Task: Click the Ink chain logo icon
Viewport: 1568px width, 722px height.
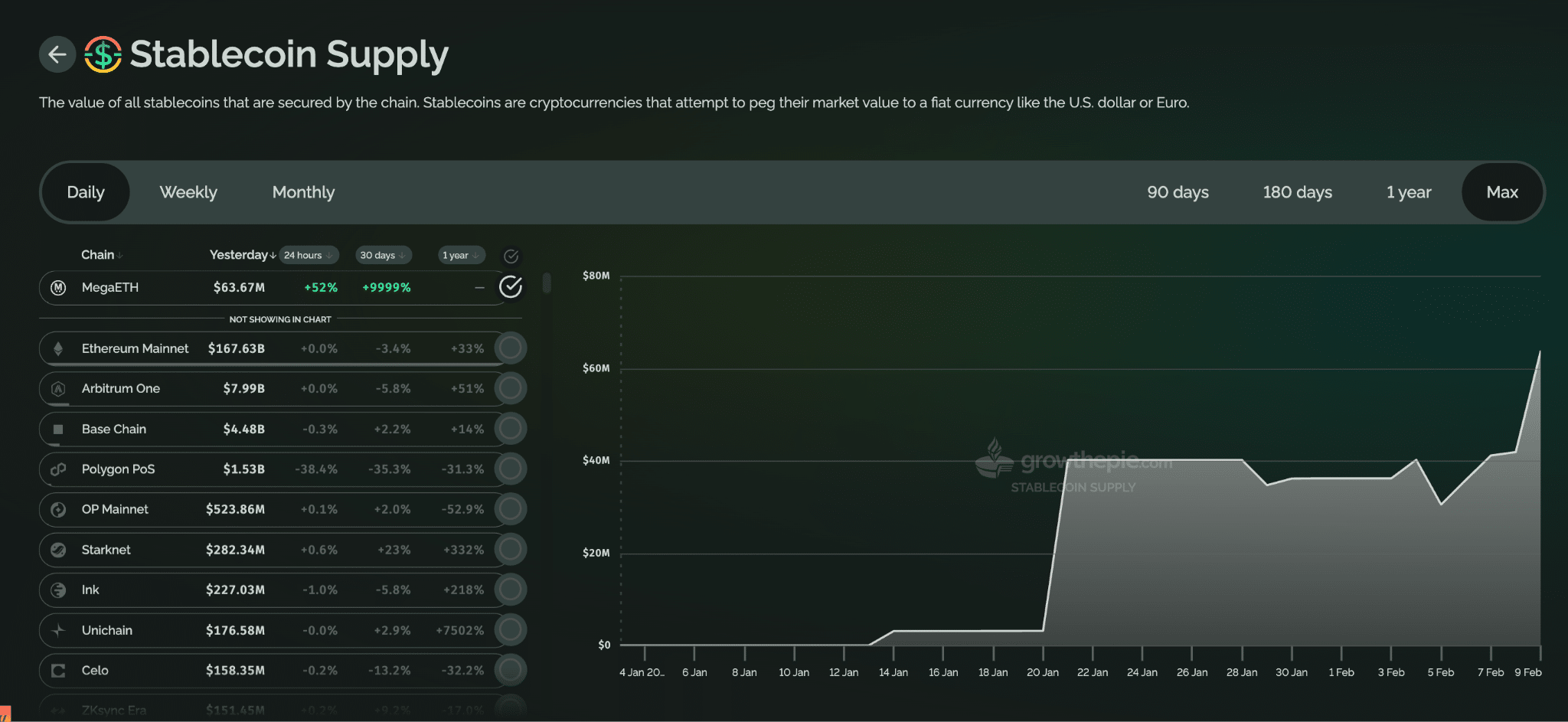Action: tap(58, 590)
